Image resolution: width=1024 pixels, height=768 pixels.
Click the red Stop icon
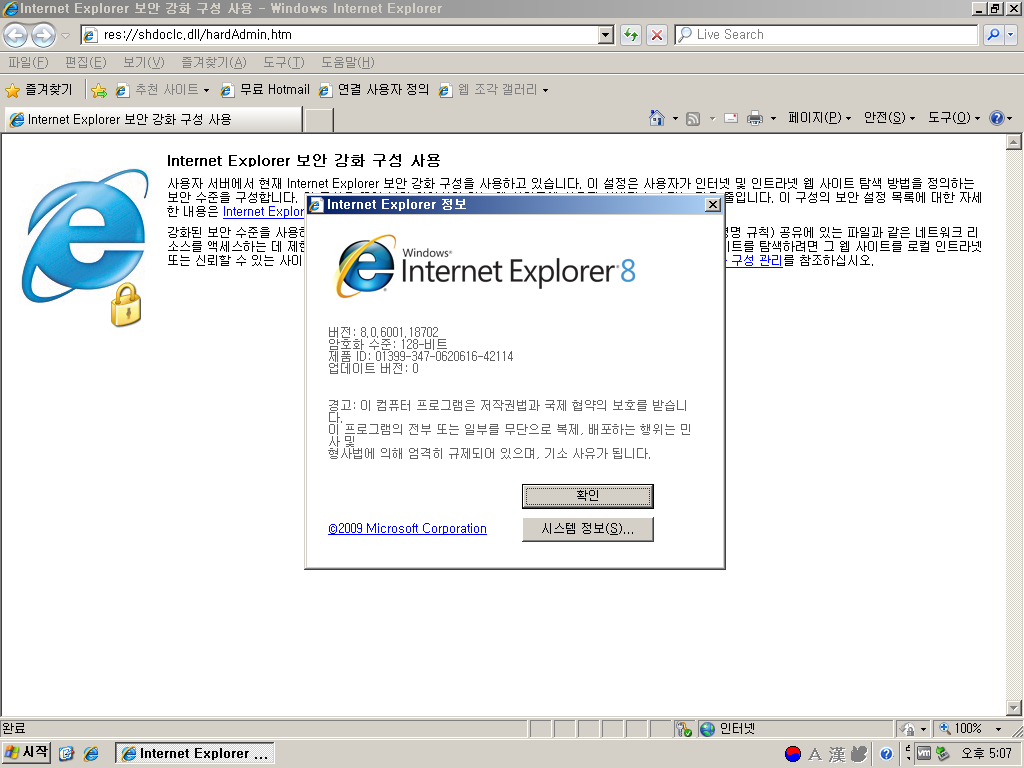[x=657, y=35]
